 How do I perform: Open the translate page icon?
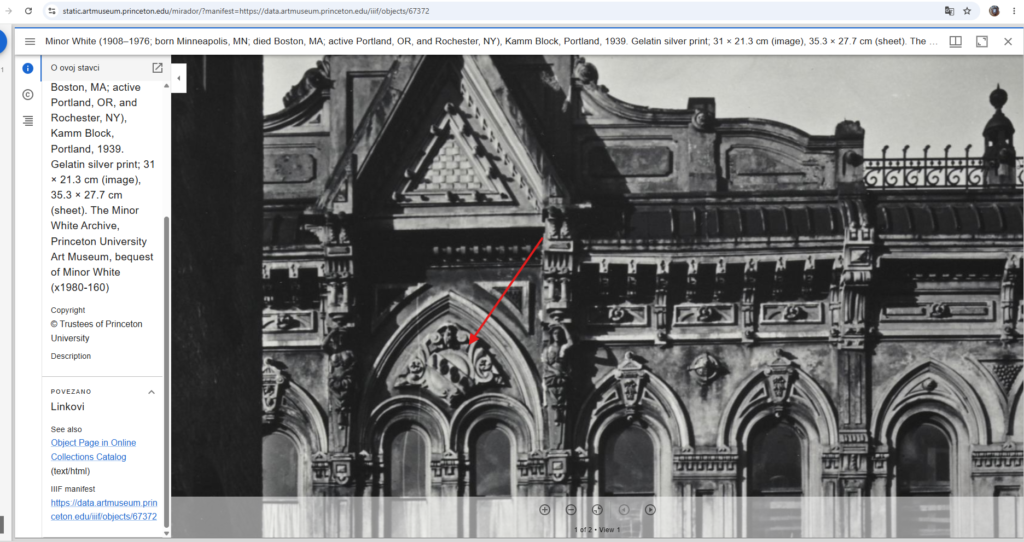point(949,11)
